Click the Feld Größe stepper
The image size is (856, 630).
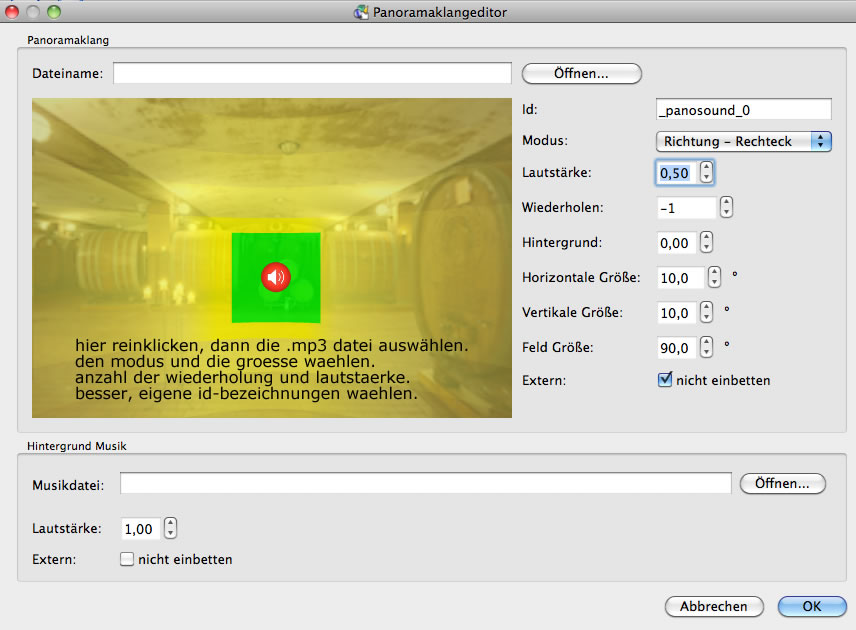[707, 347]
